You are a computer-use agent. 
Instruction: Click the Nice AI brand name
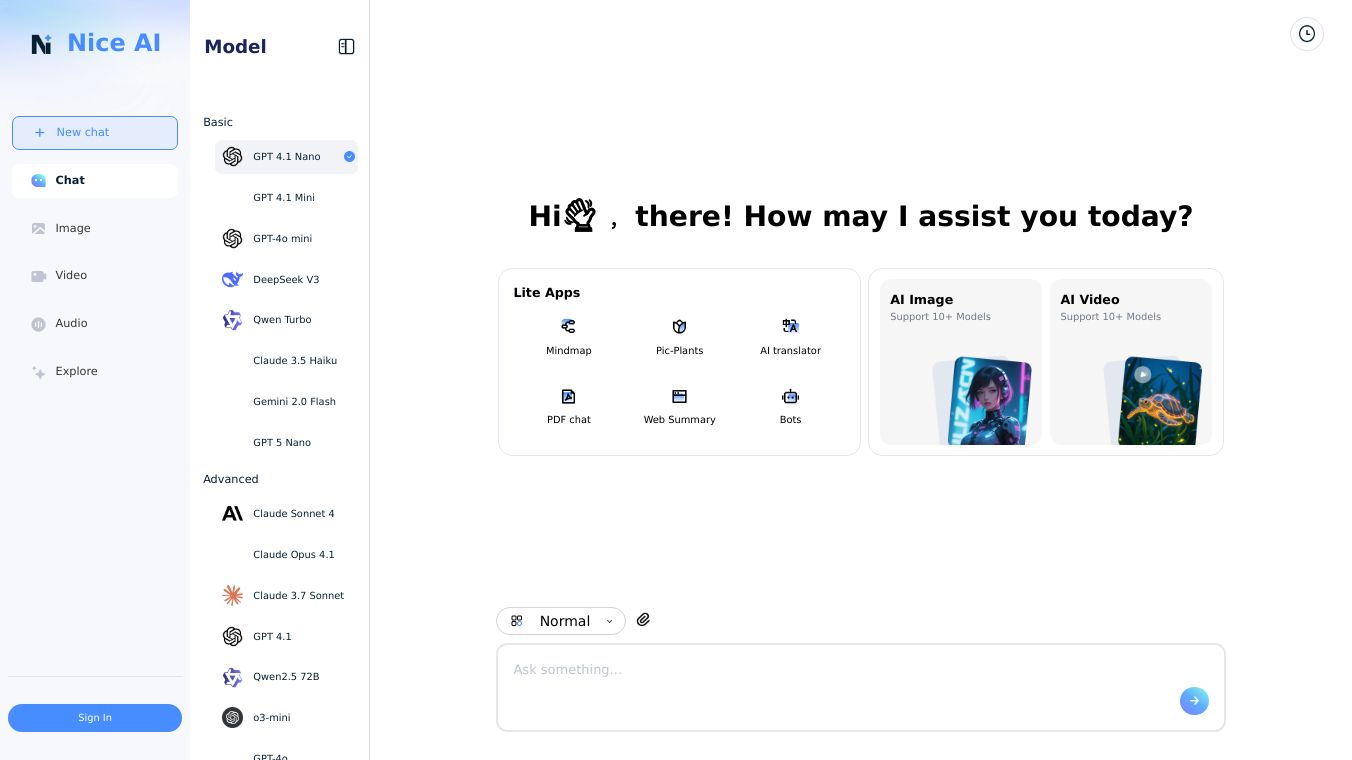[x=114, y=43]
